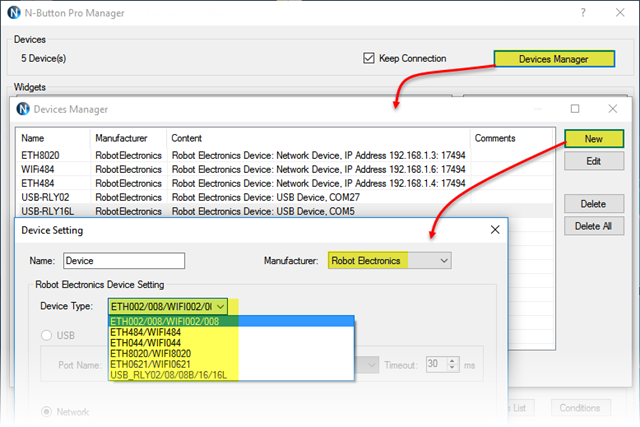
Task: Pick ETH8020/WIFI8020 device type option
Action: 231,354
